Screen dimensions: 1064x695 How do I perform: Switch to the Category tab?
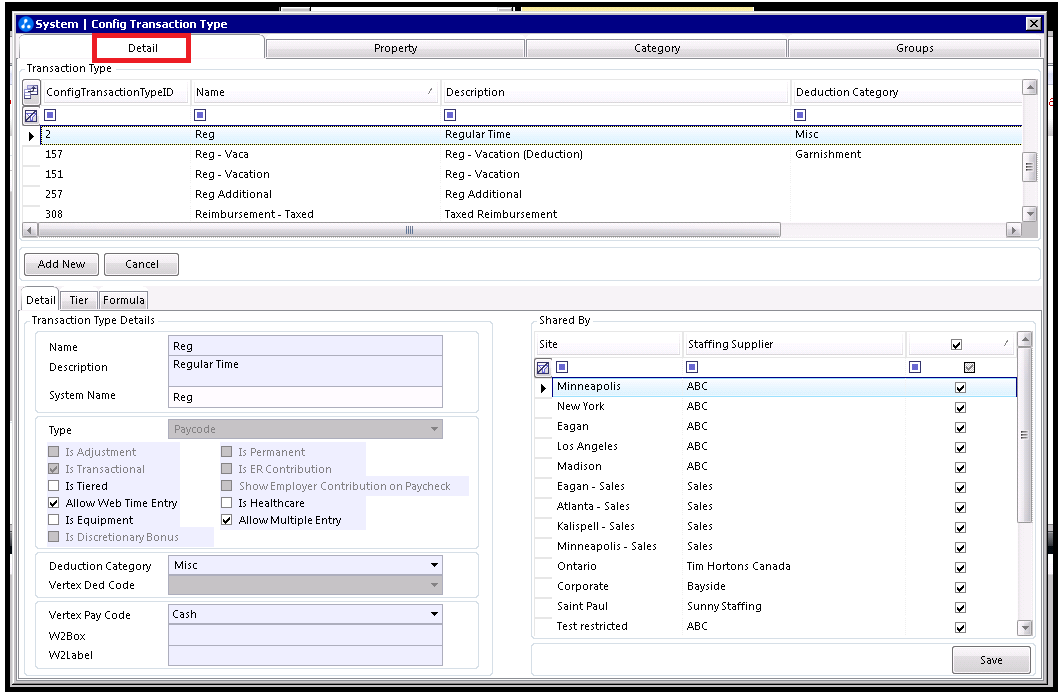point(657,48)
